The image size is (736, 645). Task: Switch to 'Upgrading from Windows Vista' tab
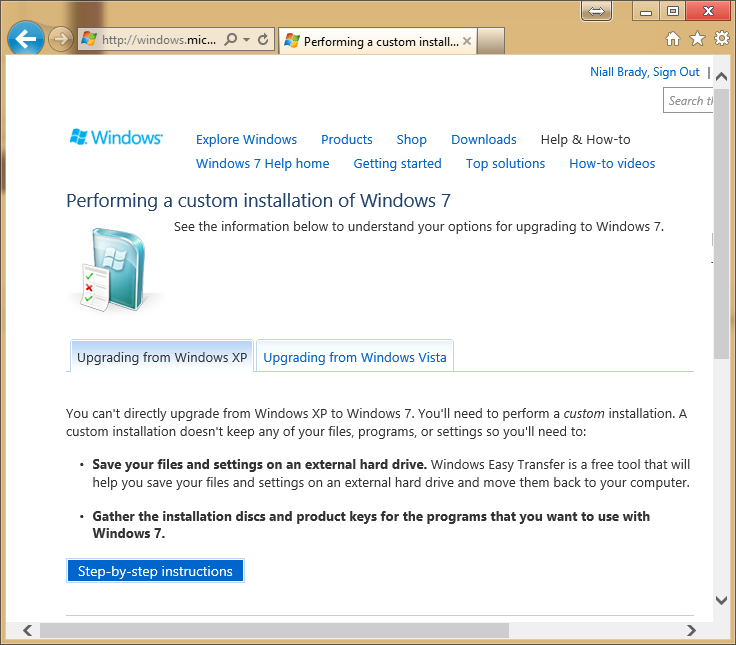pos(354,357)
